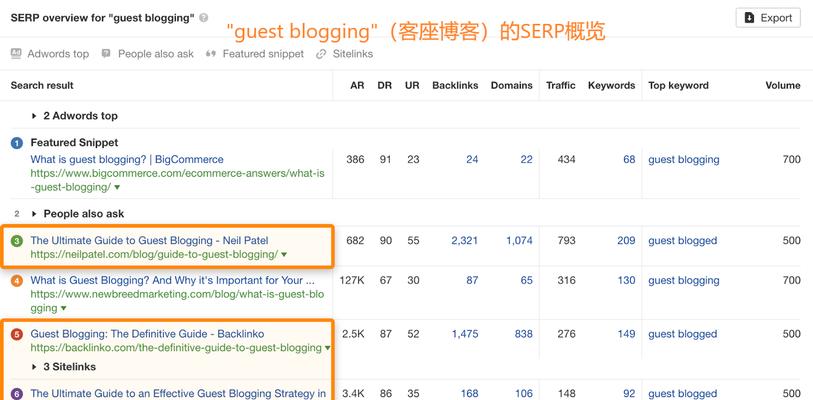Click AR value 127K for newbreedmarketing
This screenshot has height=400, width=813.
pyautogui.click(x=352, y=280)
